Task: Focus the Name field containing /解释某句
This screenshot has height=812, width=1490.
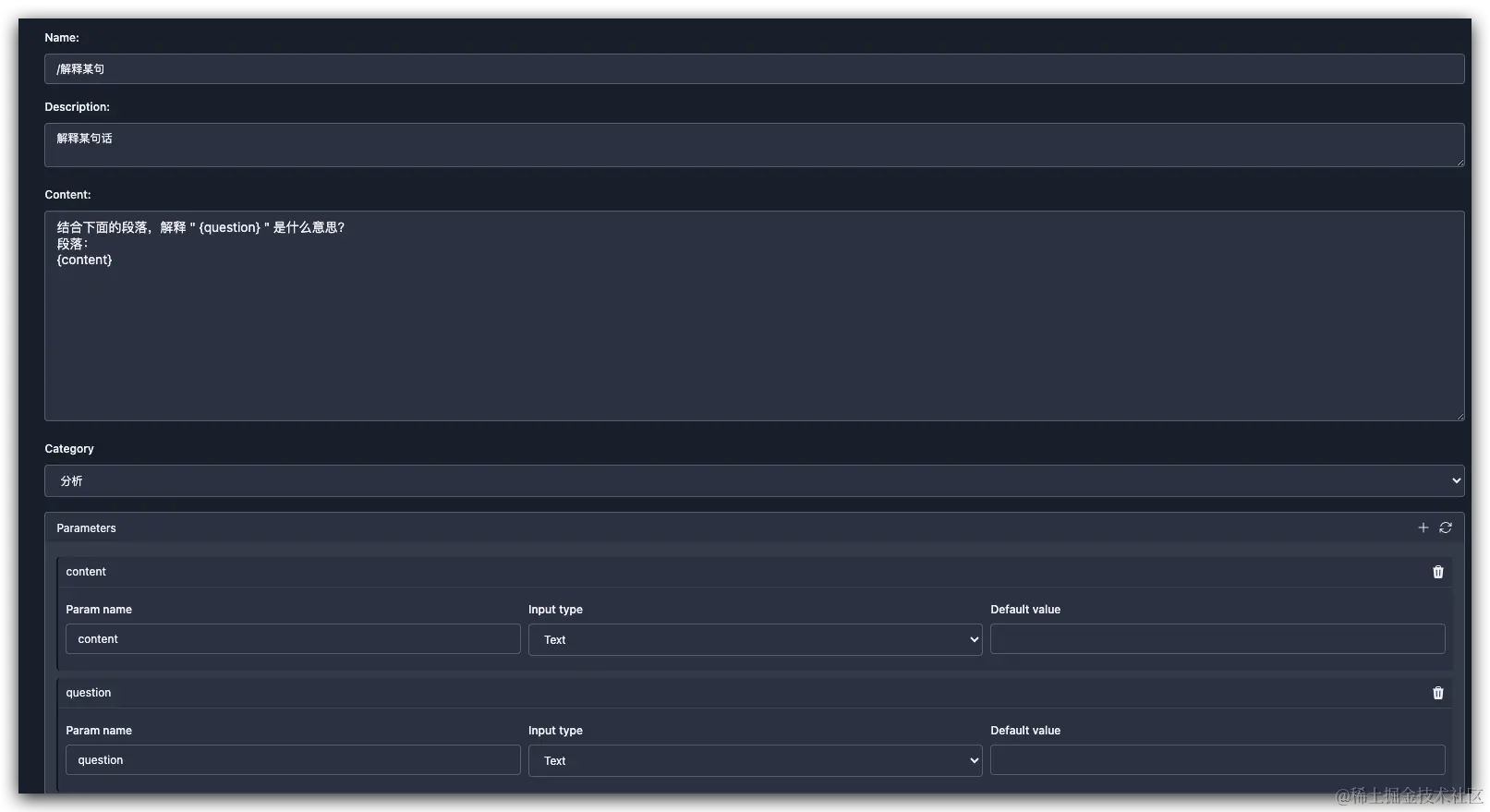Action: pos(755,68)
